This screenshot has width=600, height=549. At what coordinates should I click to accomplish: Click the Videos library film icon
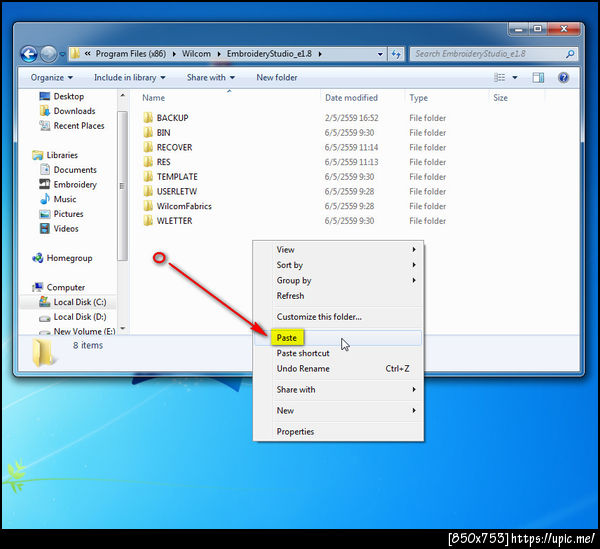point(45,228)
